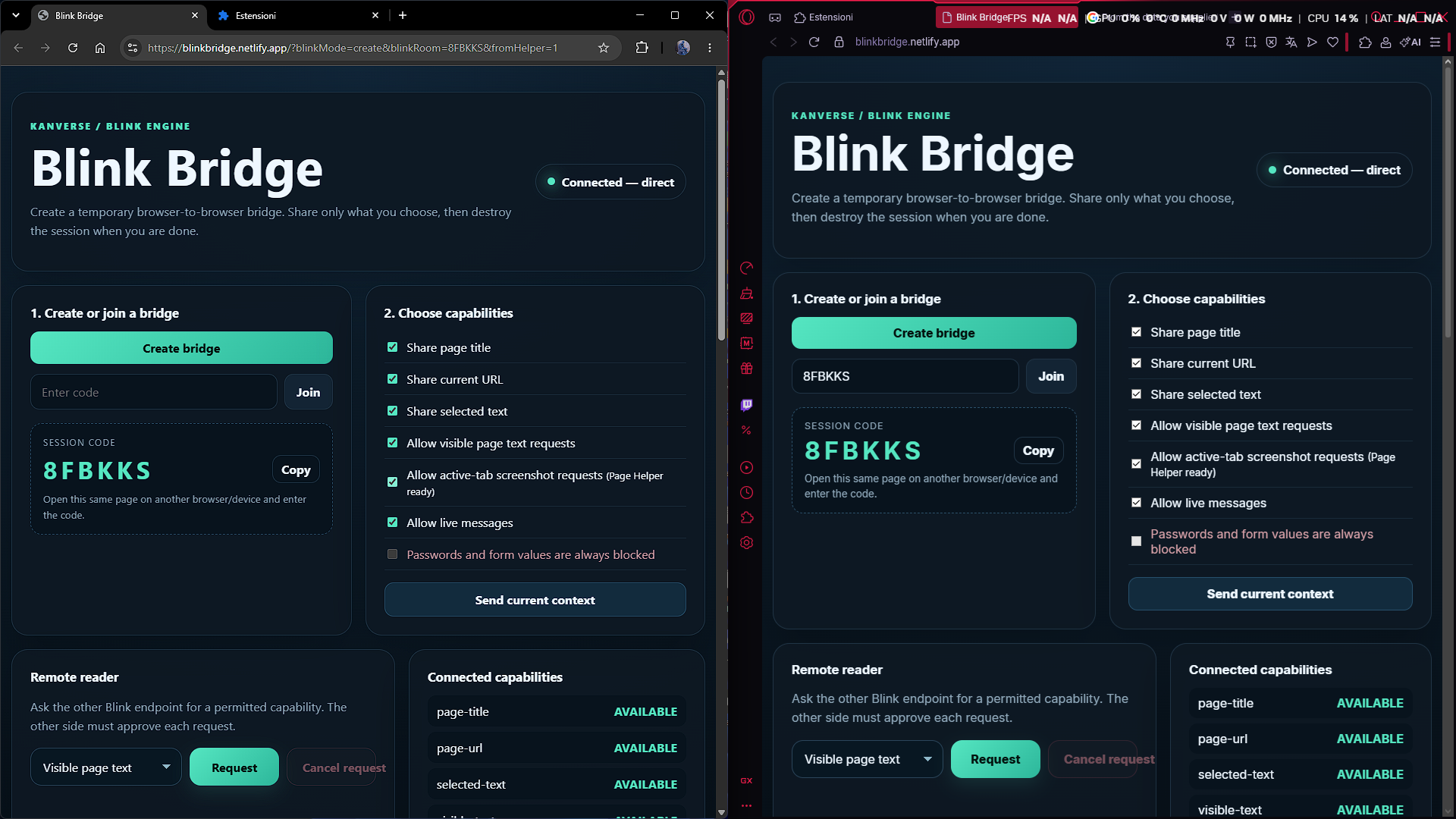Open GX Cleaner broom icon in sidebar

click(x=746, y=293)
